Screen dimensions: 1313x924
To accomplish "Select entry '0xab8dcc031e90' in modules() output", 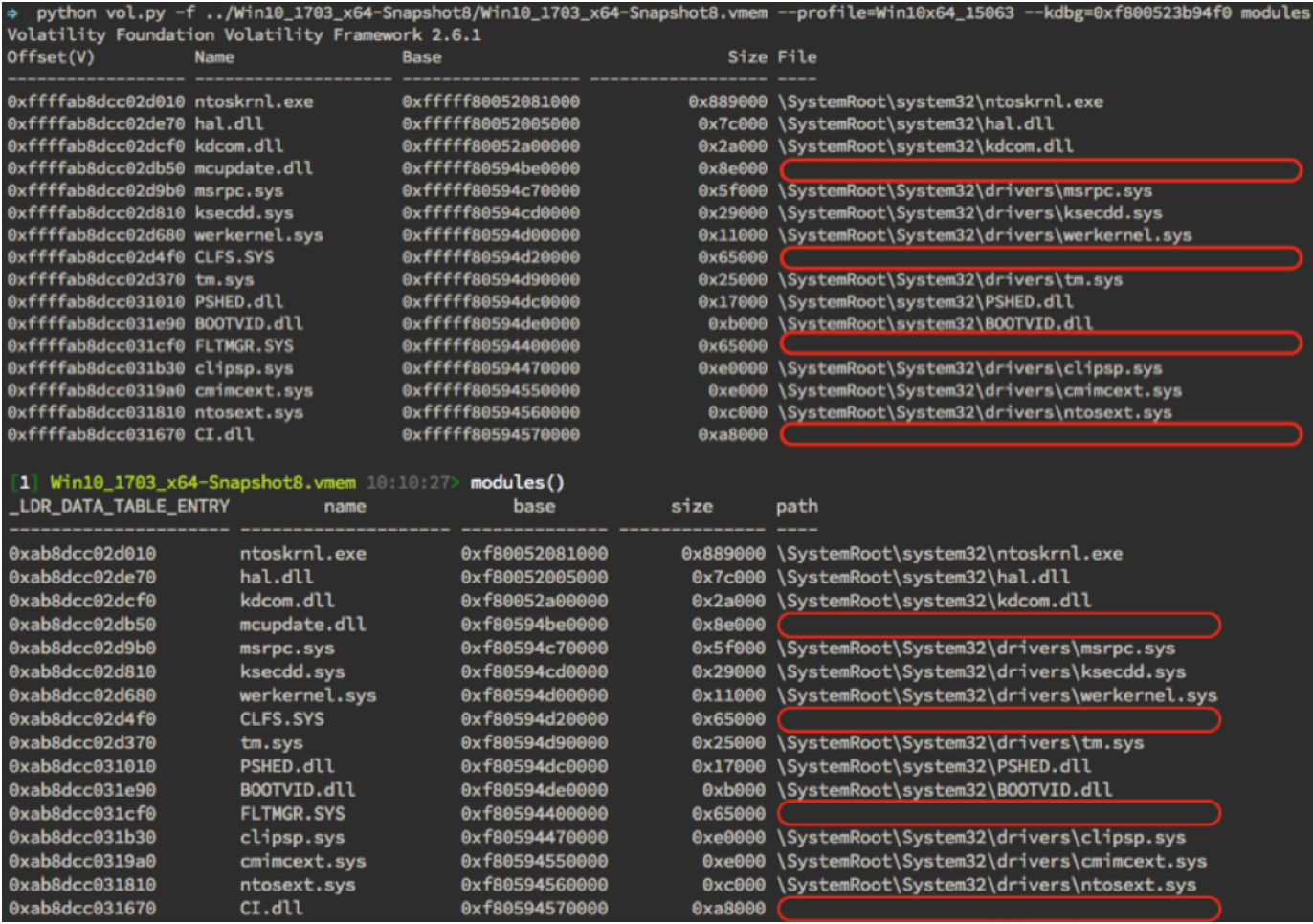I will (x=82, y=790).
